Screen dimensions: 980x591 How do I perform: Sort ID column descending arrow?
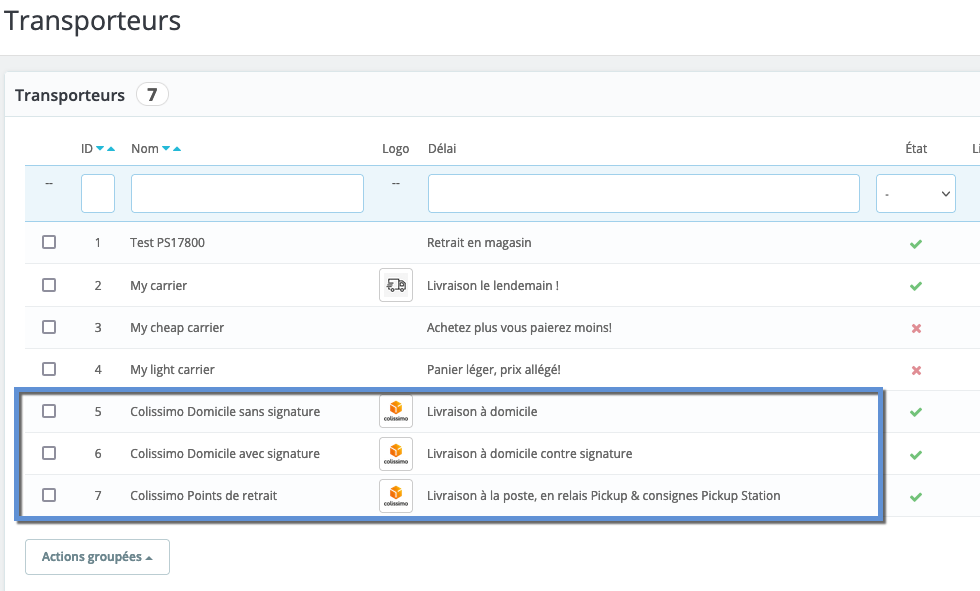pyautogui.click(x=100, y=149)
